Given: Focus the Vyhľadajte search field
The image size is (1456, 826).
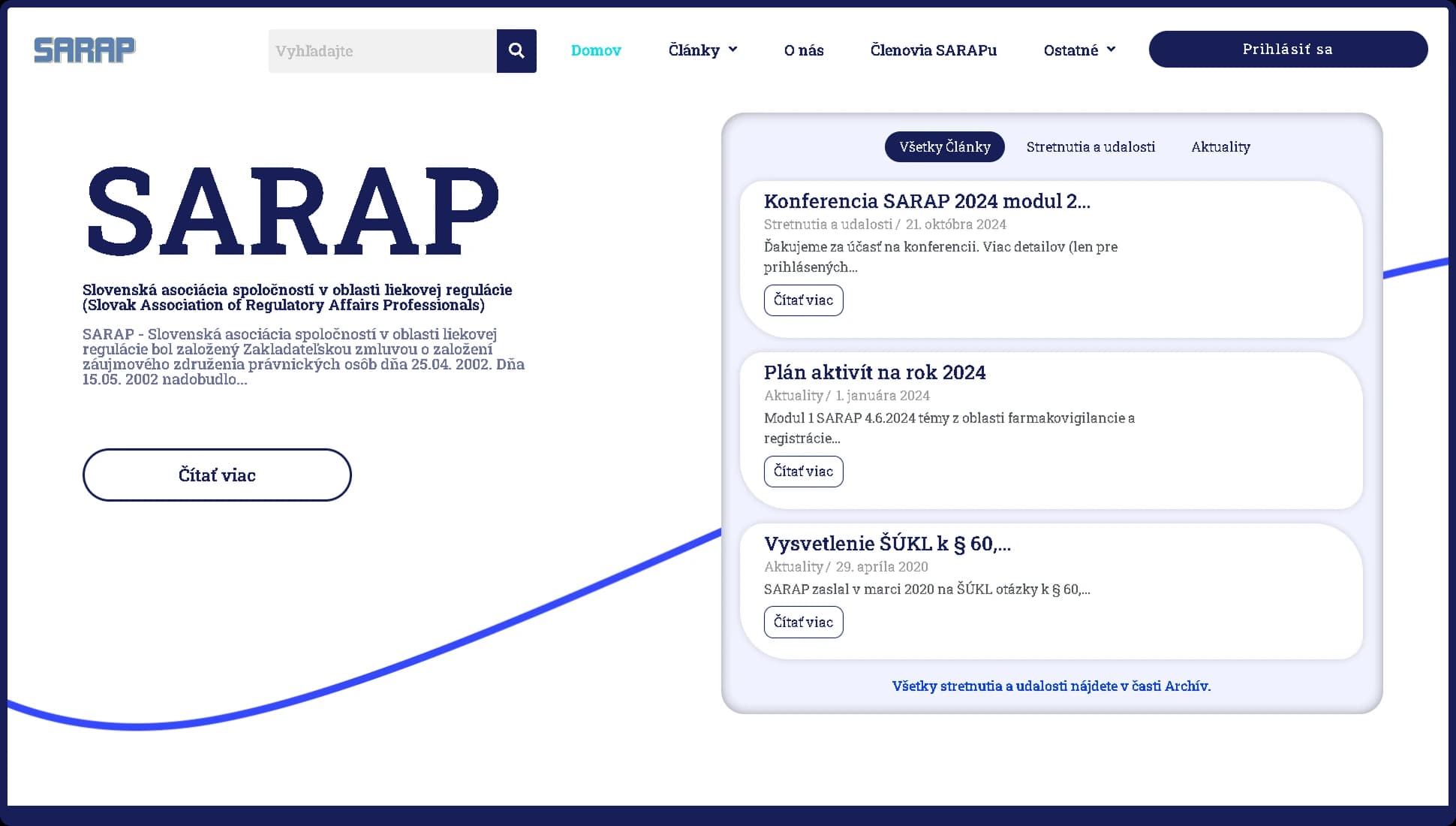Looking at the screenshot, I should click(x=383, y=51).
